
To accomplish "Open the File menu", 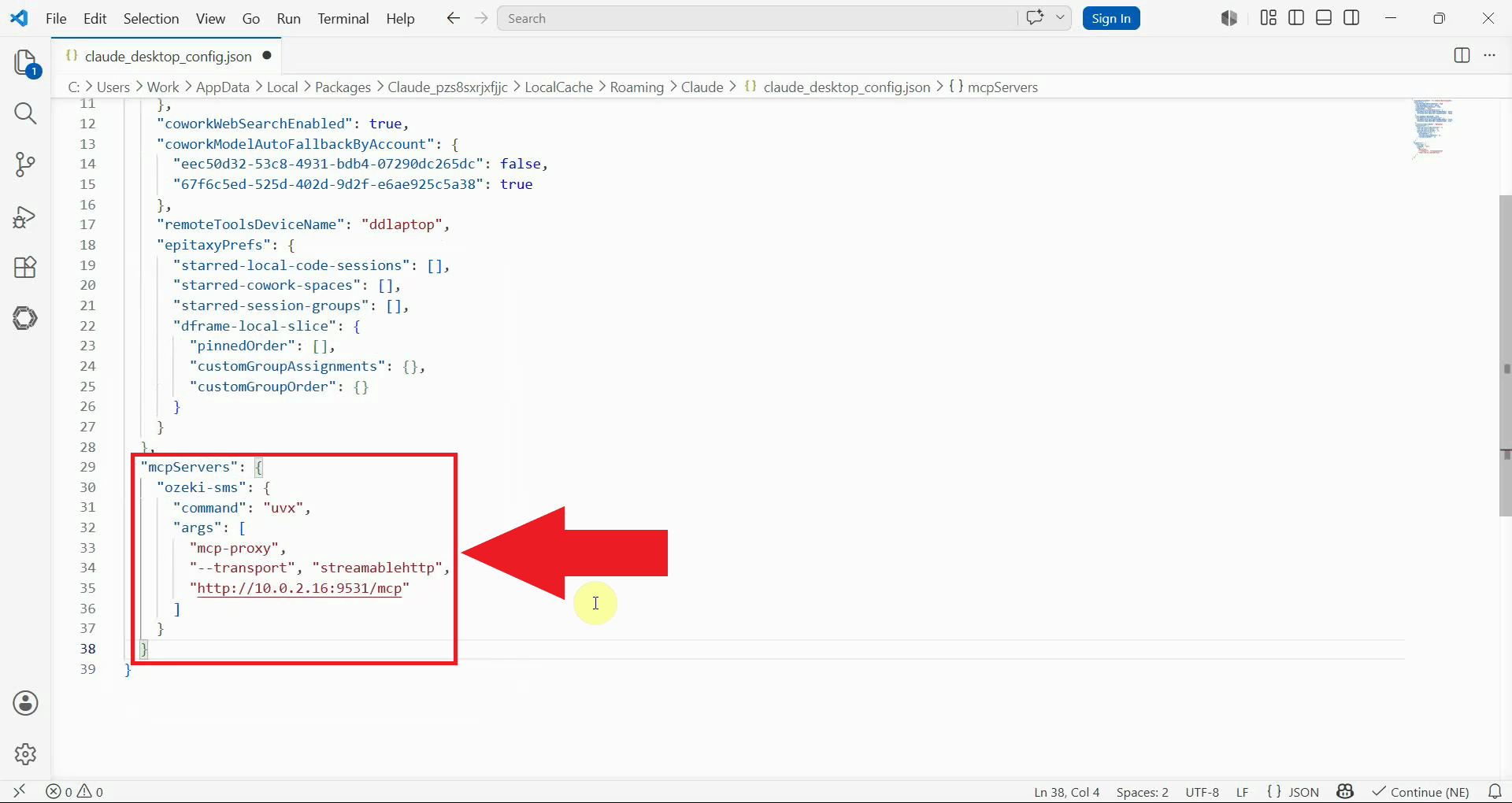I will pos(56,18).
